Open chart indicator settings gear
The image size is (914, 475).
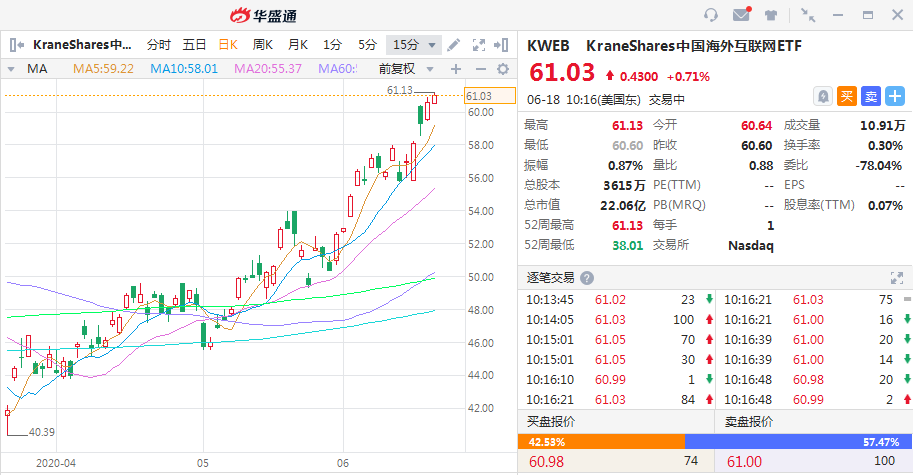pyautogui.click(x=503, y=69)
